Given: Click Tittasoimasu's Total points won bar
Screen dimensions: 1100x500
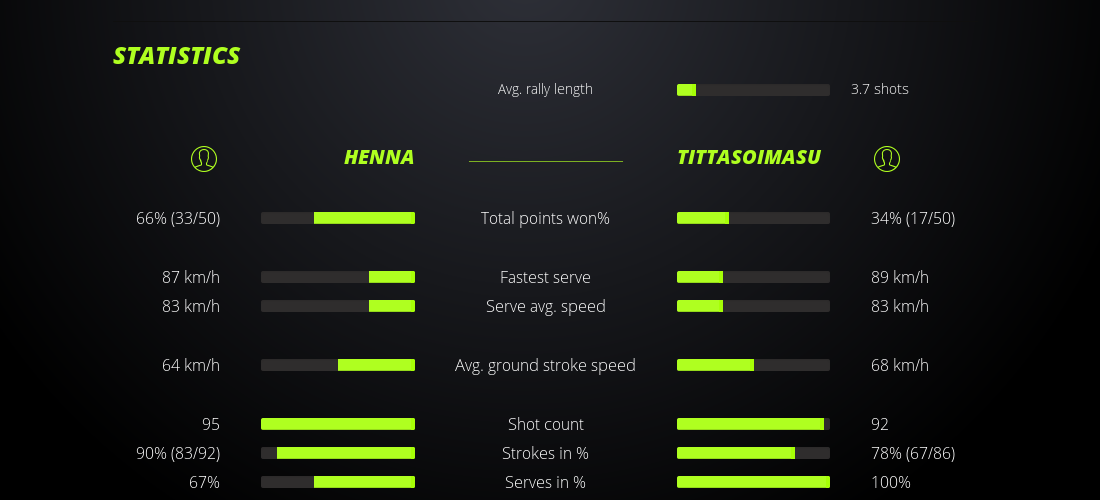Looking at the screenshot, I should coord(753,218).
